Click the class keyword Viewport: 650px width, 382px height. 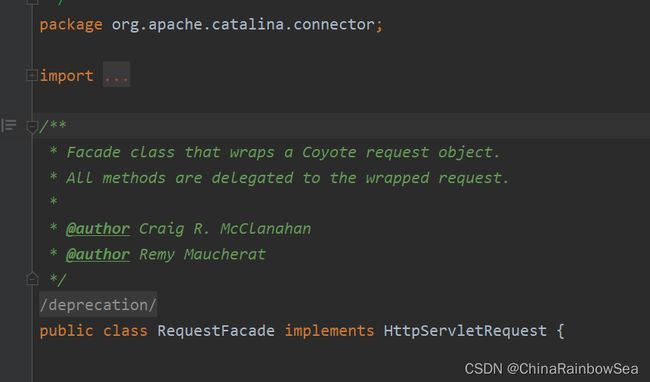pyautogui.click(x=125, y=331)
